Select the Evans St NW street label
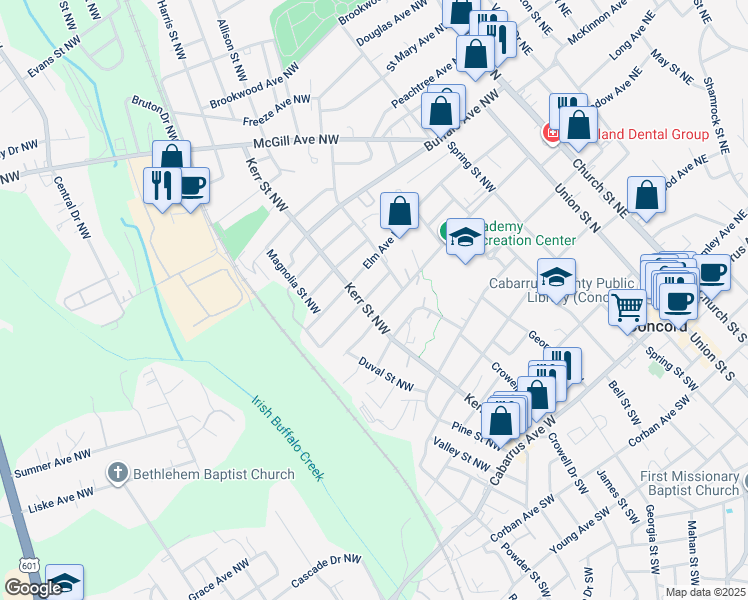748x600 pixels. point(54,57)
